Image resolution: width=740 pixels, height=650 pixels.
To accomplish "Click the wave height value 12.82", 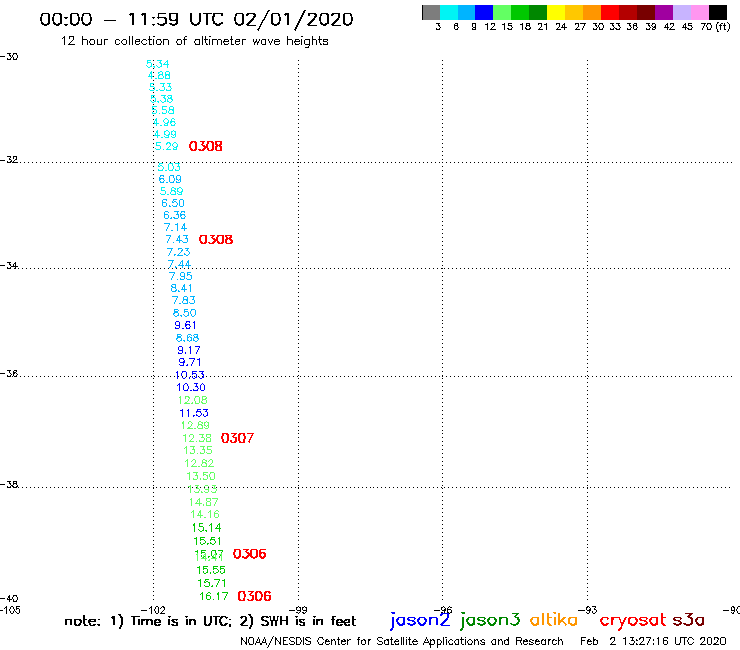I will [x=199, y=463].
